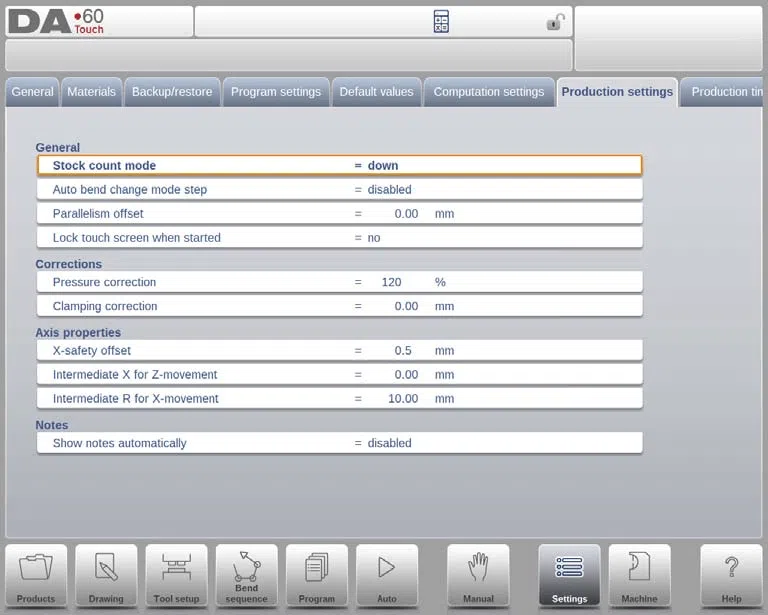Click the 'down' stock count value
This screenshot has width=768, height=615.
pyautogui.click(x=383, y=166)
